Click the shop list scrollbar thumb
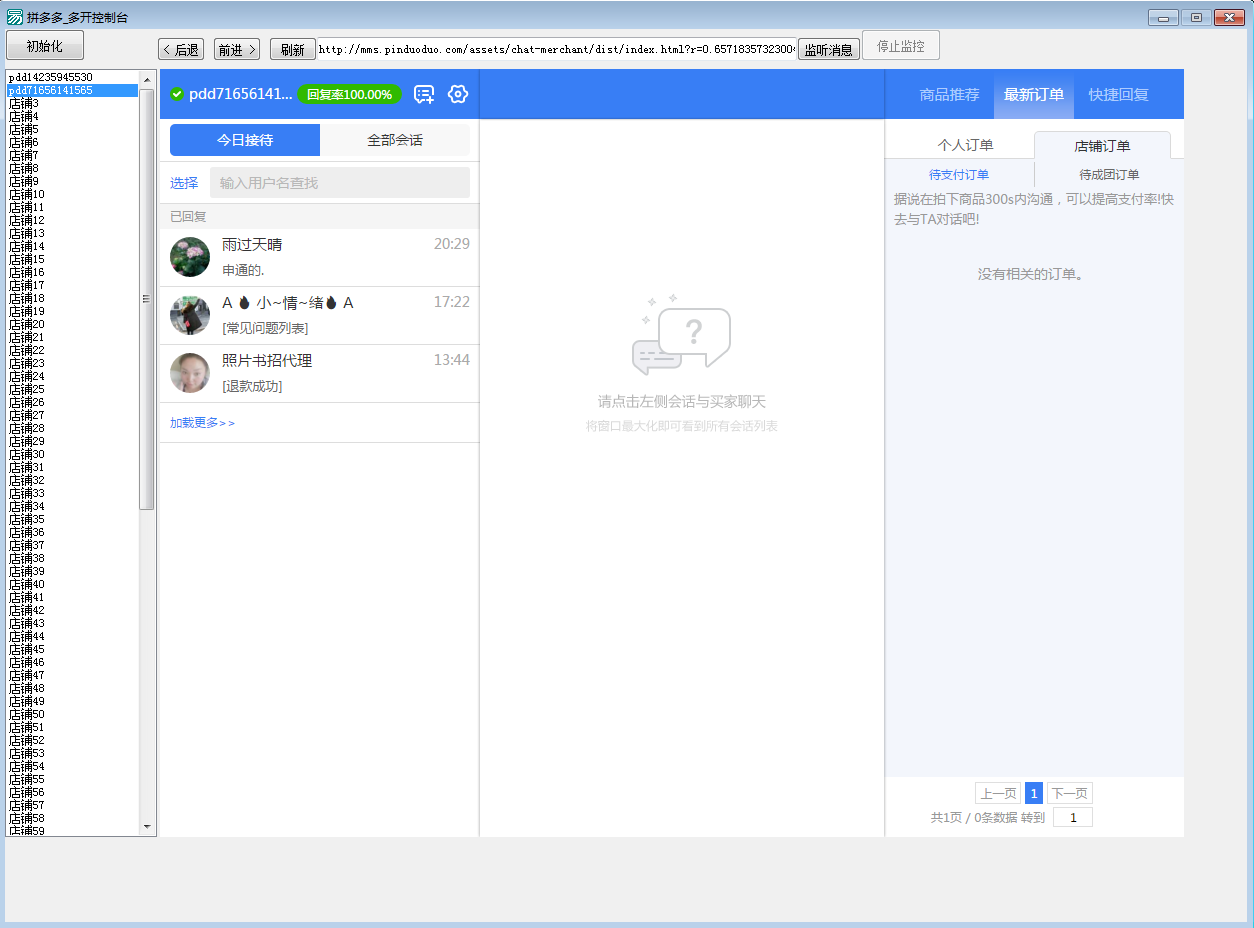The width and height of the screenshot is (1254, 928). [147, 299]
